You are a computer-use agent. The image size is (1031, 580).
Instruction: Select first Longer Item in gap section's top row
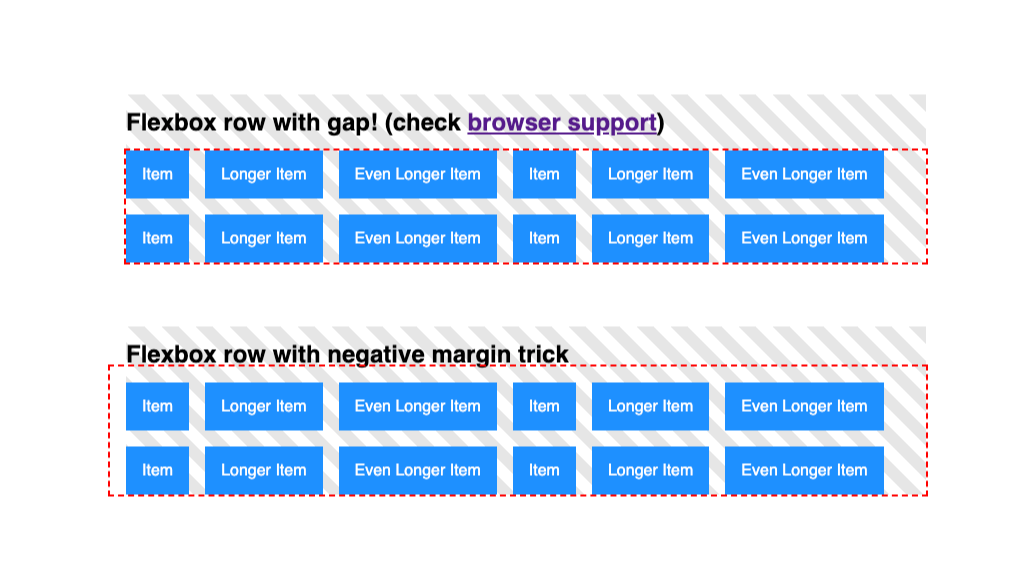[x=264, y=174]
